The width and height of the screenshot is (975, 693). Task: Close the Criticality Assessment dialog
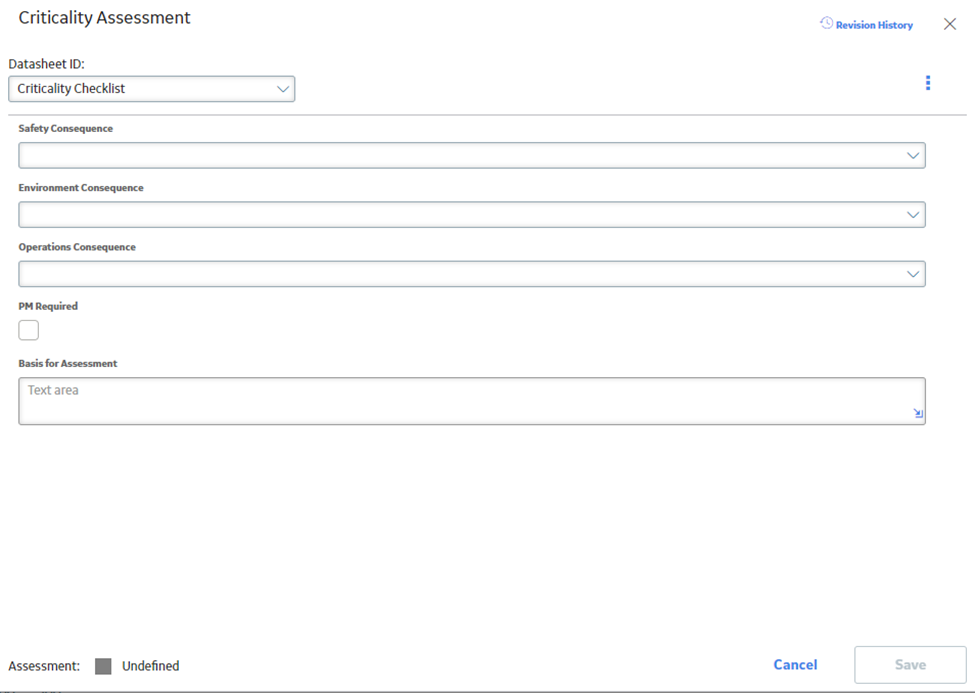tap(950, 24)
